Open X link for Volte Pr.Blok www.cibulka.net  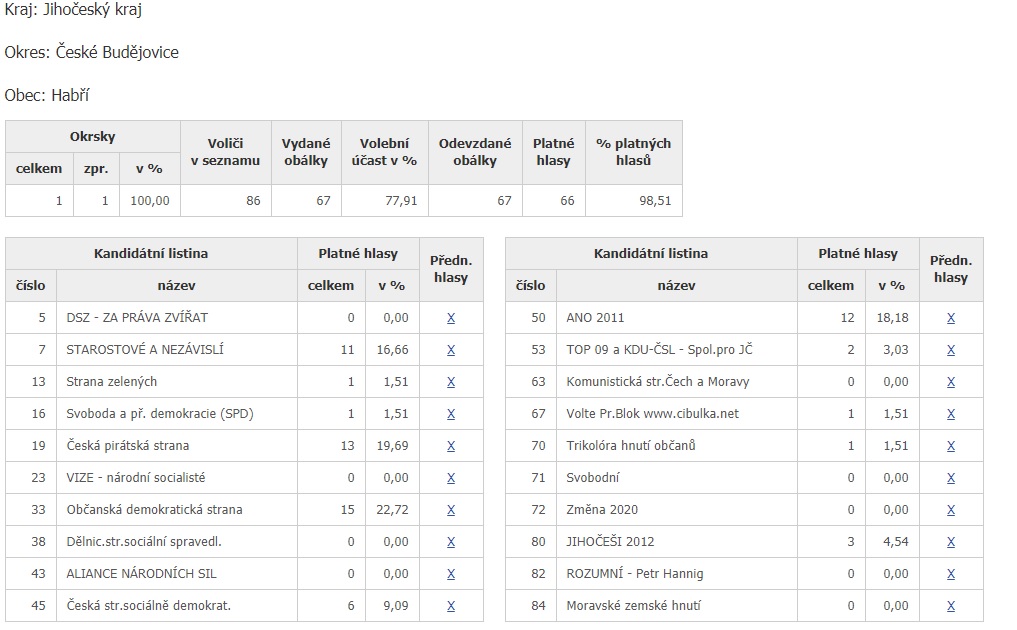(951, 414)
